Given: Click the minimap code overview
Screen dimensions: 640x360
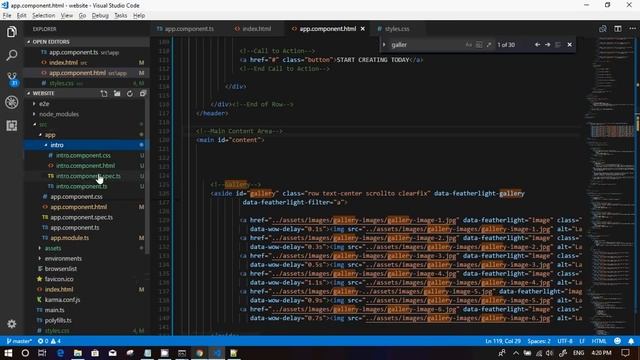Looking at the screenshot, I should point(610,186).
